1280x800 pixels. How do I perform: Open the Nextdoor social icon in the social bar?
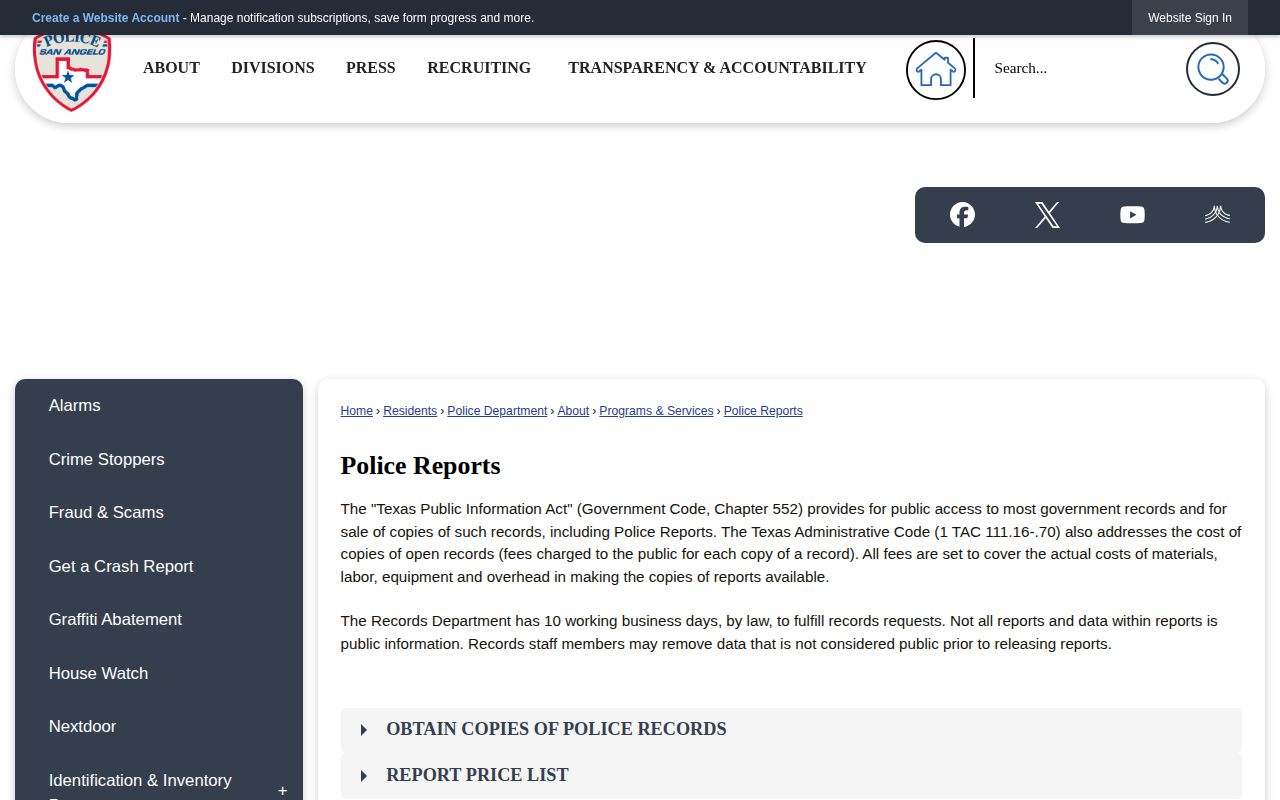tap(1217, 215)
